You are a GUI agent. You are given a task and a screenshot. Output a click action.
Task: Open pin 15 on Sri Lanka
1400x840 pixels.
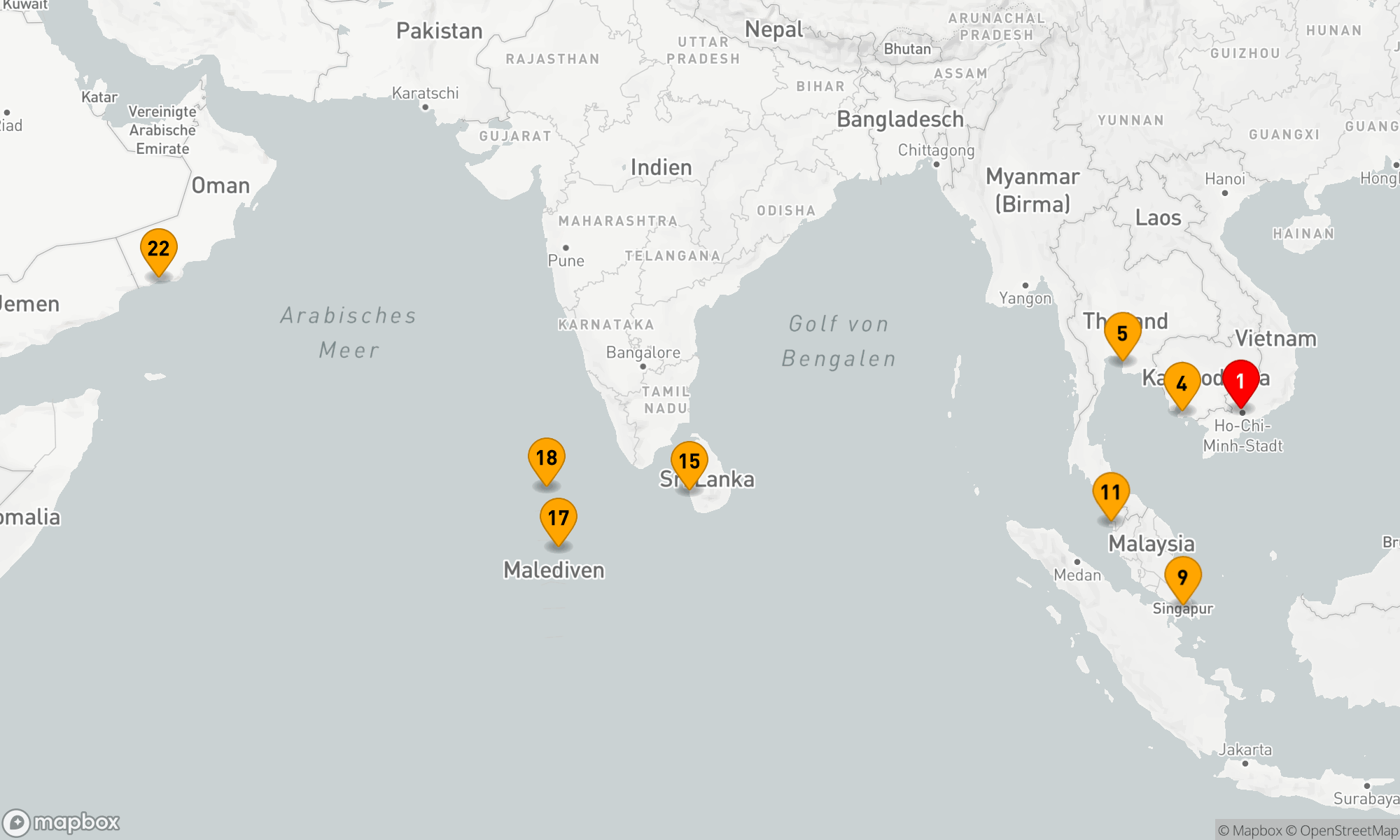tap(689, 462)
